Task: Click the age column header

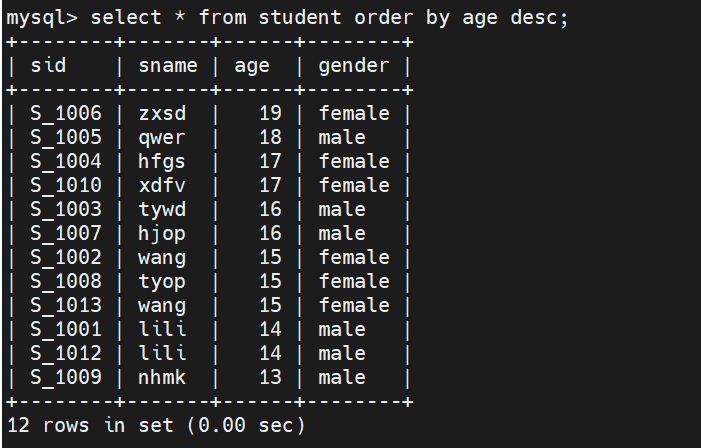Action: pyautogui.click(x=252, y=66)
